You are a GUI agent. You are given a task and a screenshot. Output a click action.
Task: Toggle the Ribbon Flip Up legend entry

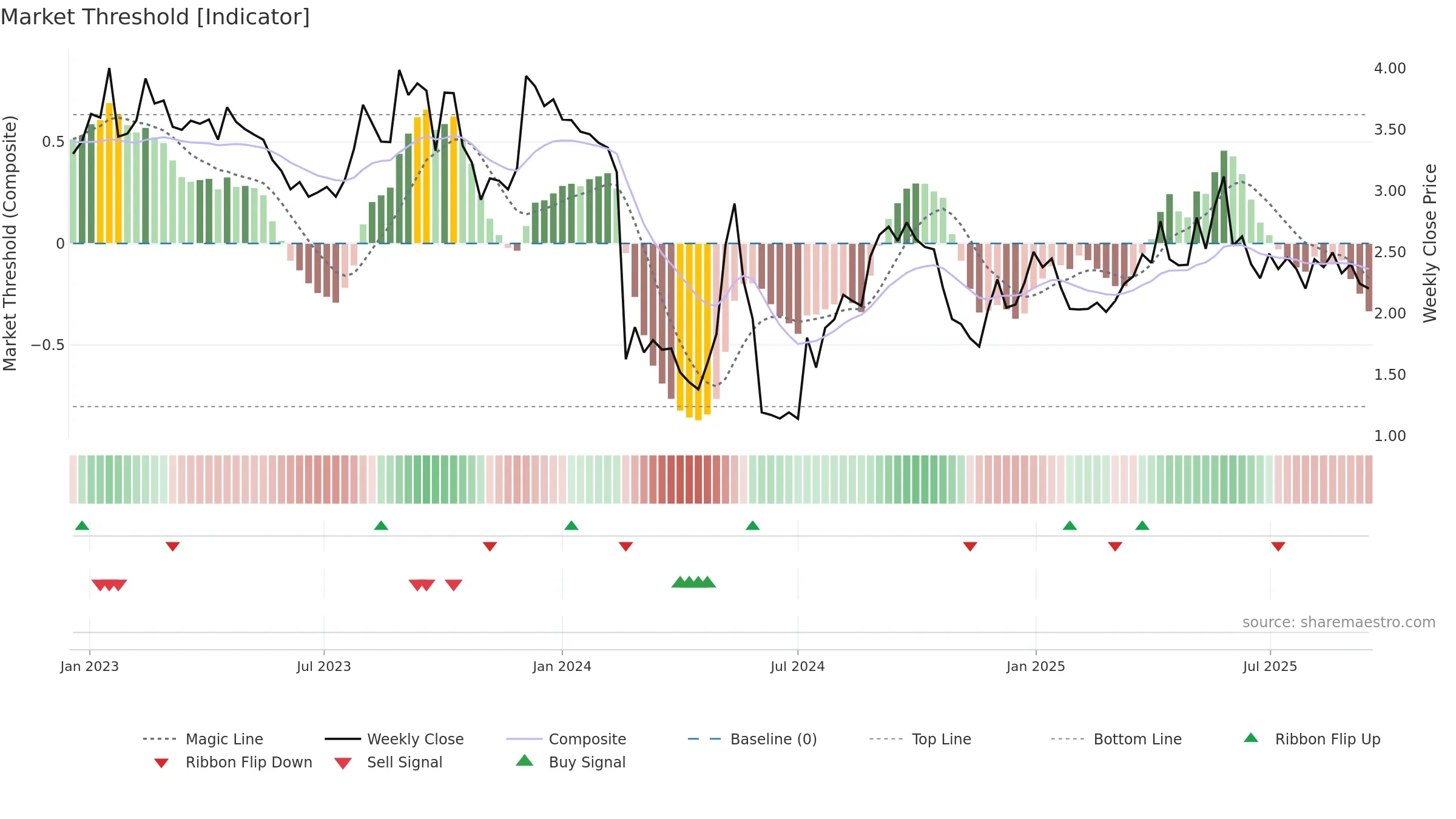(1312, 739)
